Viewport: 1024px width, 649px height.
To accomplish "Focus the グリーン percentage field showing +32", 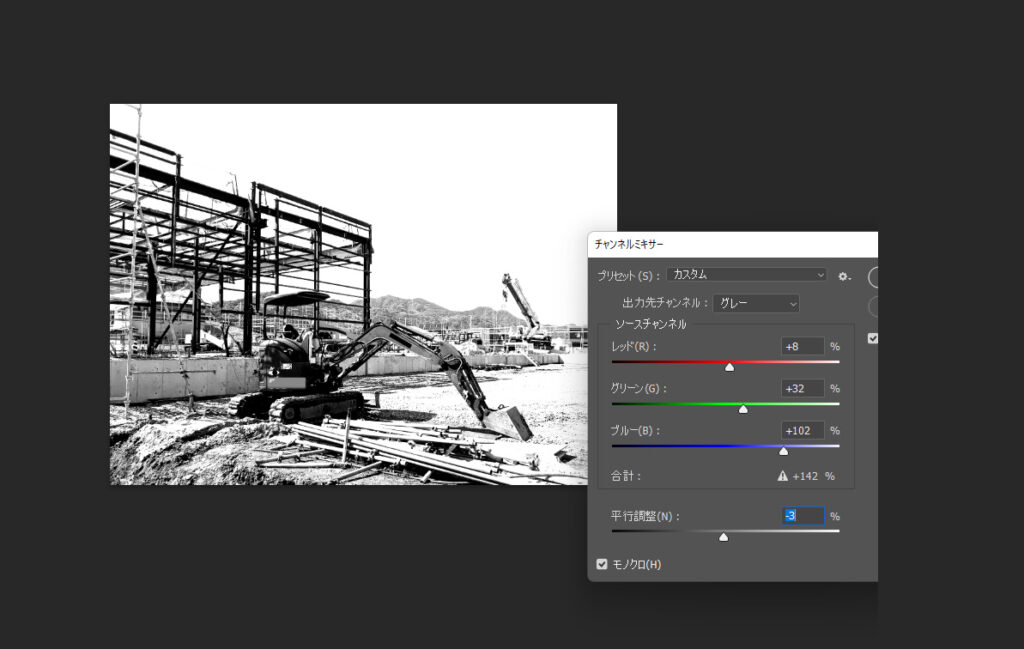I will tap(803, 388).
